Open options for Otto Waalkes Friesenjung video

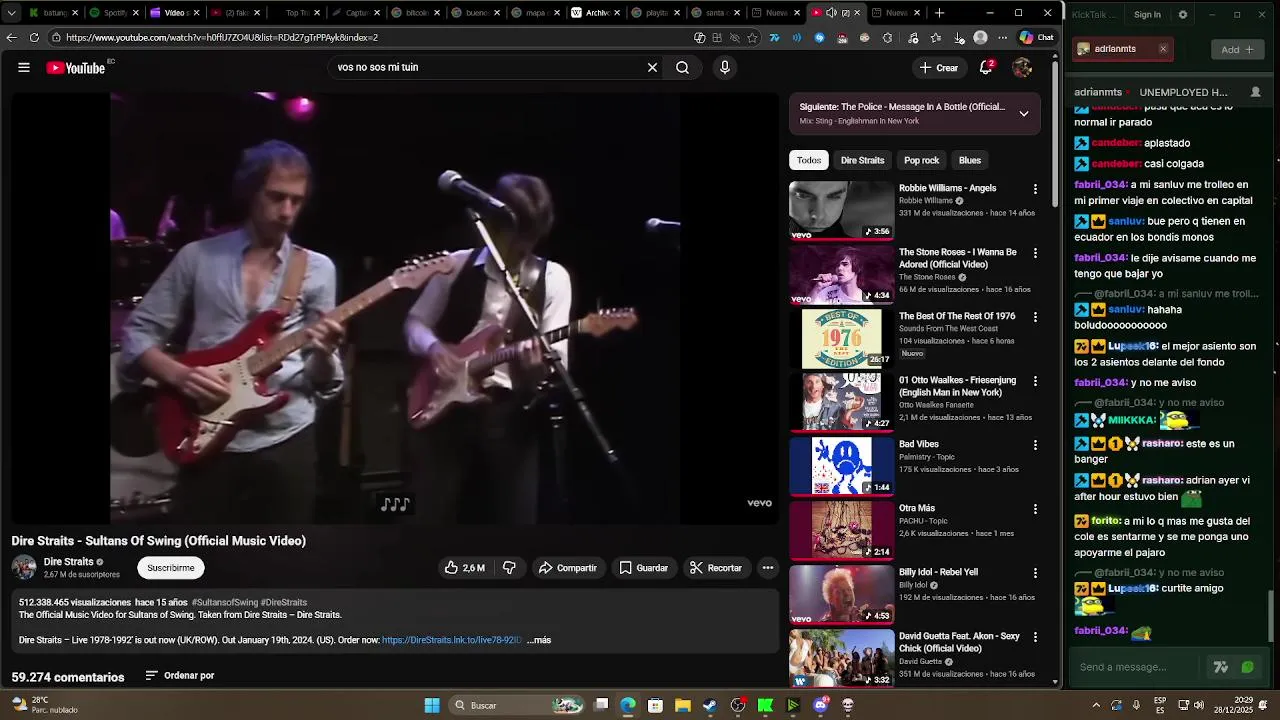1035,381
